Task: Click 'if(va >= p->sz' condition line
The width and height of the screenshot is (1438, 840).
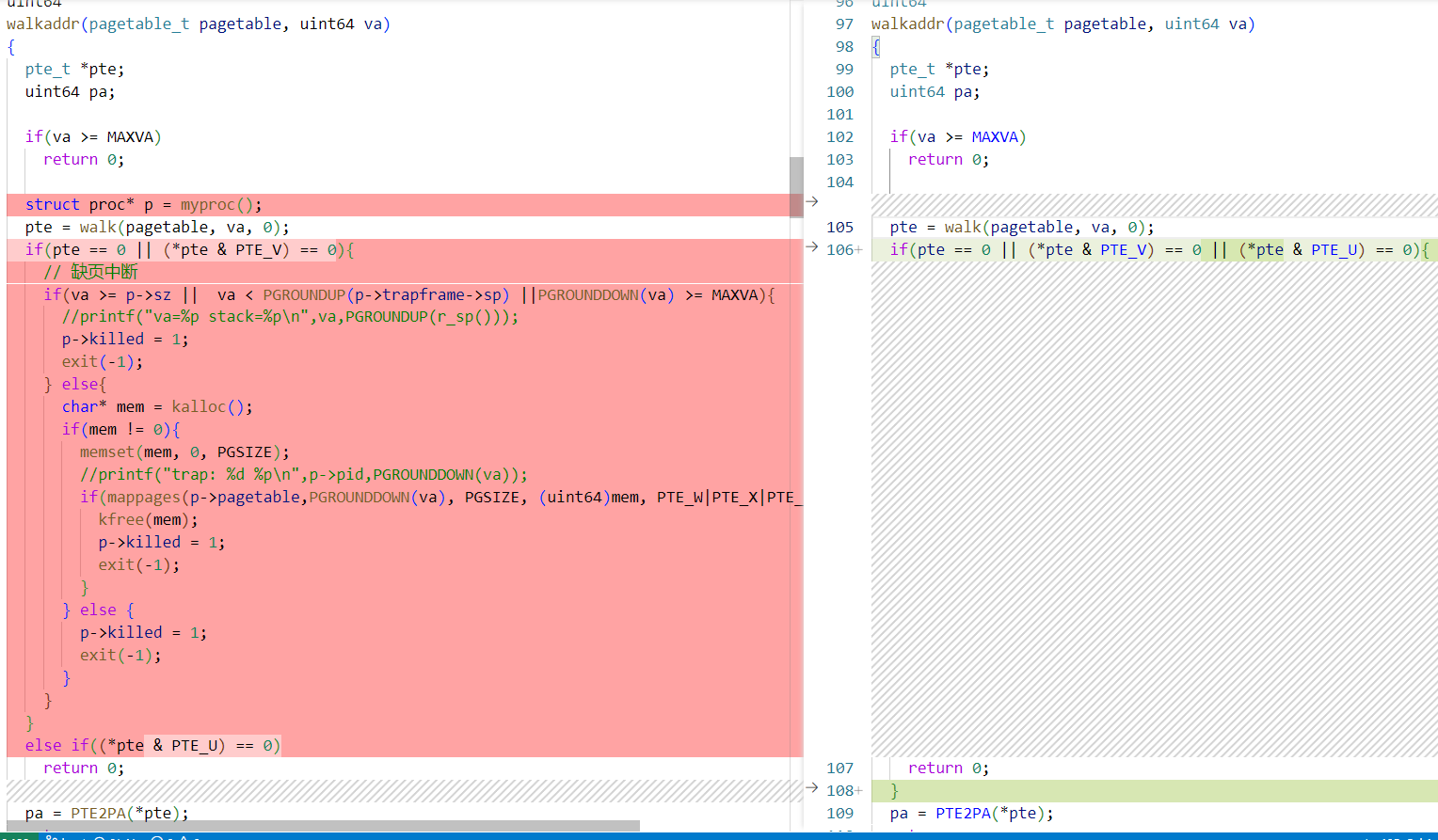Action: click(409, 295)
